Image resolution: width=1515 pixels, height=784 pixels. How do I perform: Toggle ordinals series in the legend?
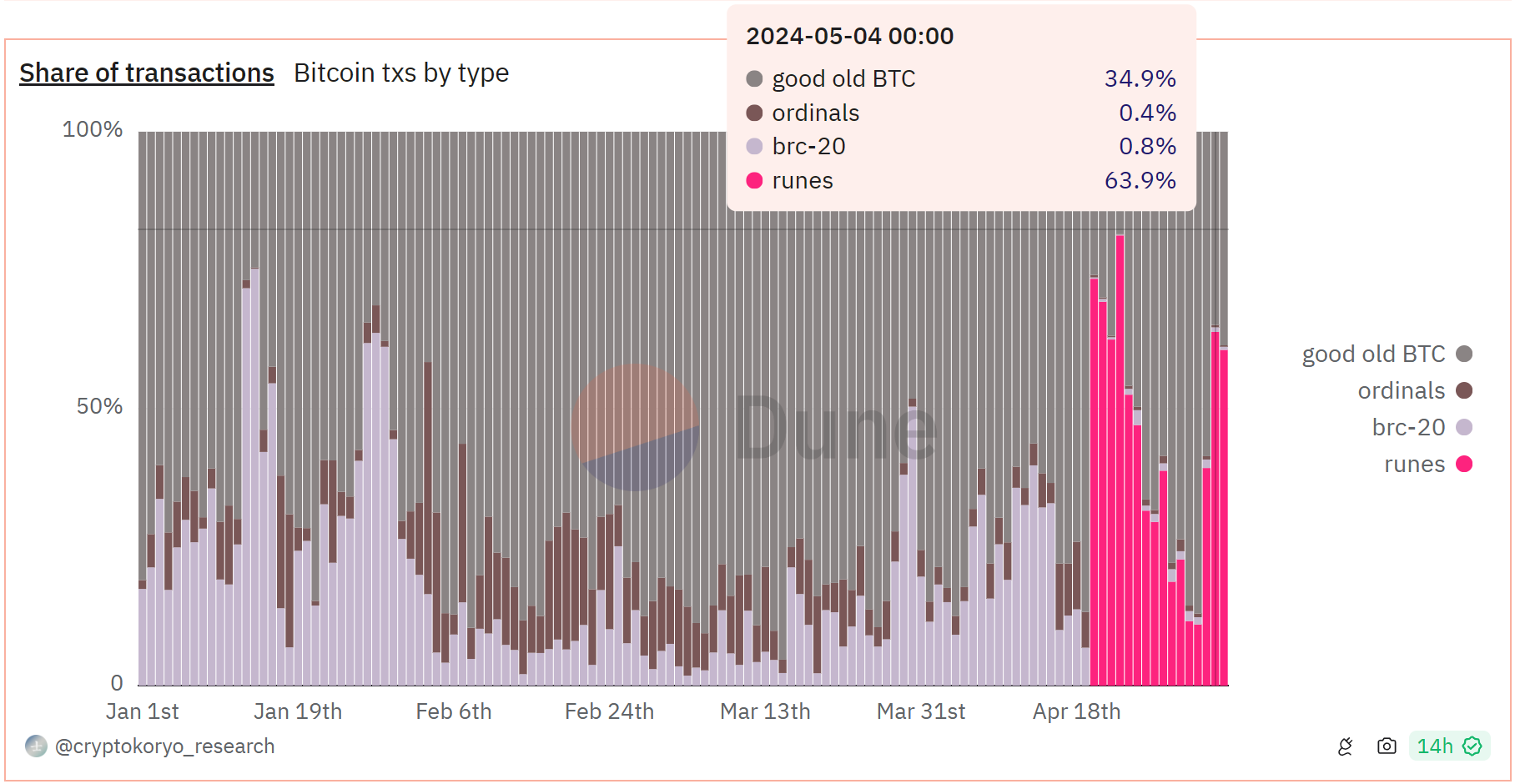click(x=1401, y=391)
